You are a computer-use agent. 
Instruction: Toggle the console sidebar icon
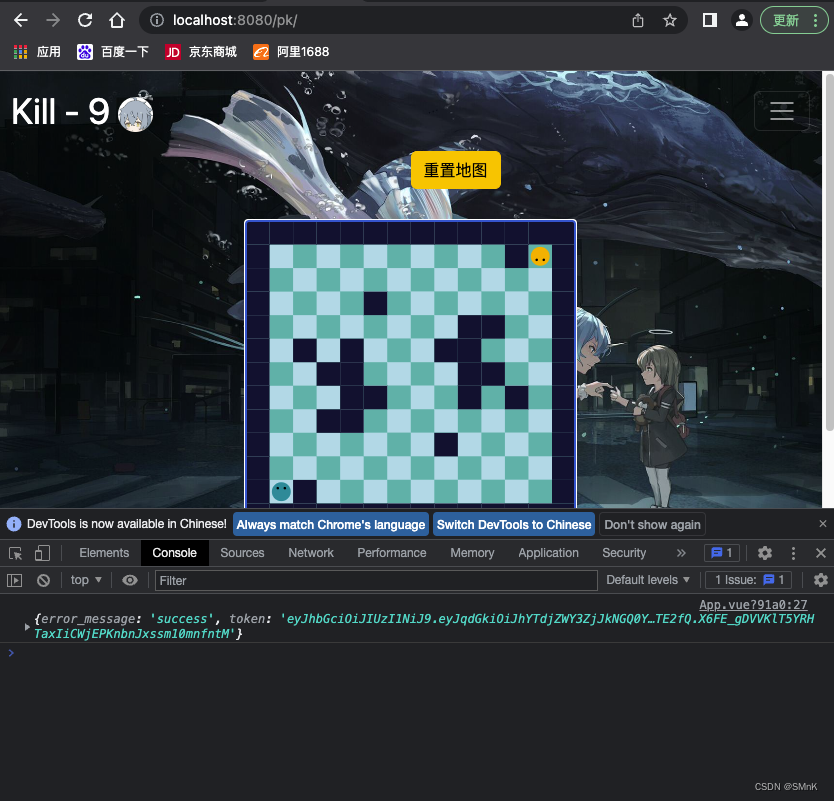pos(15,580)
